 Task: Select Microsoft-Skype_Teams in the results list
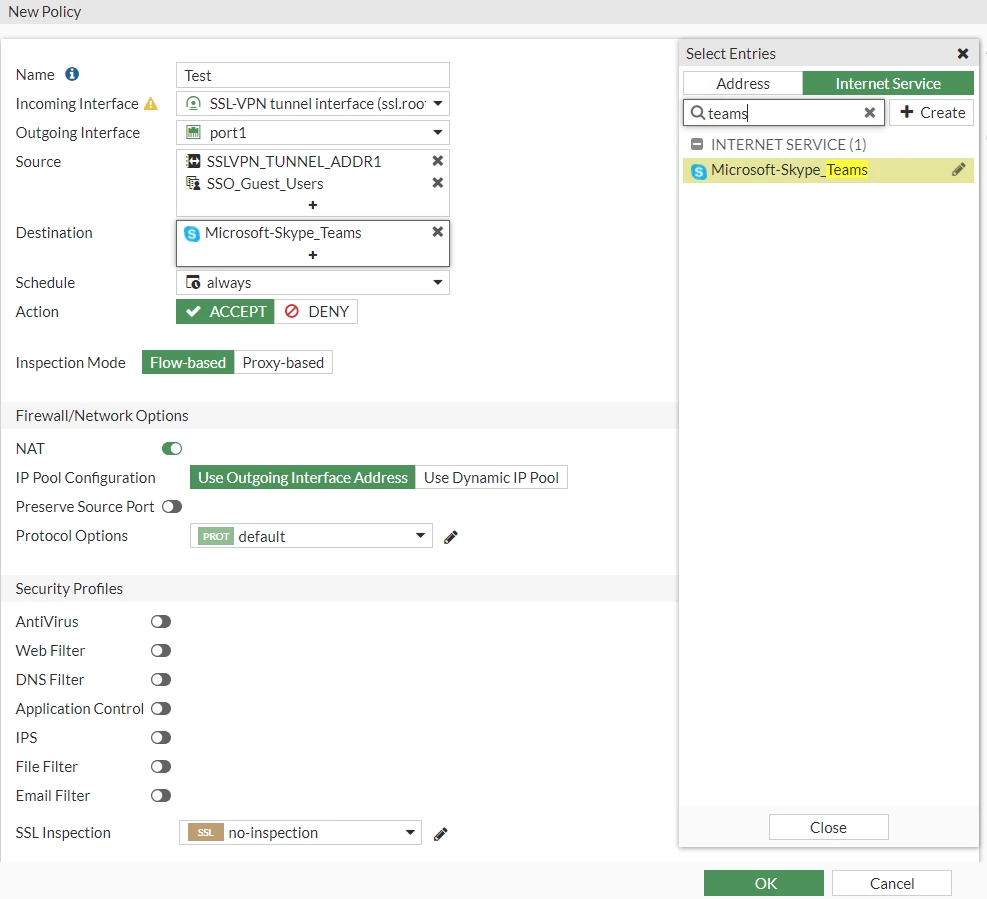click(x=828, y=170)
